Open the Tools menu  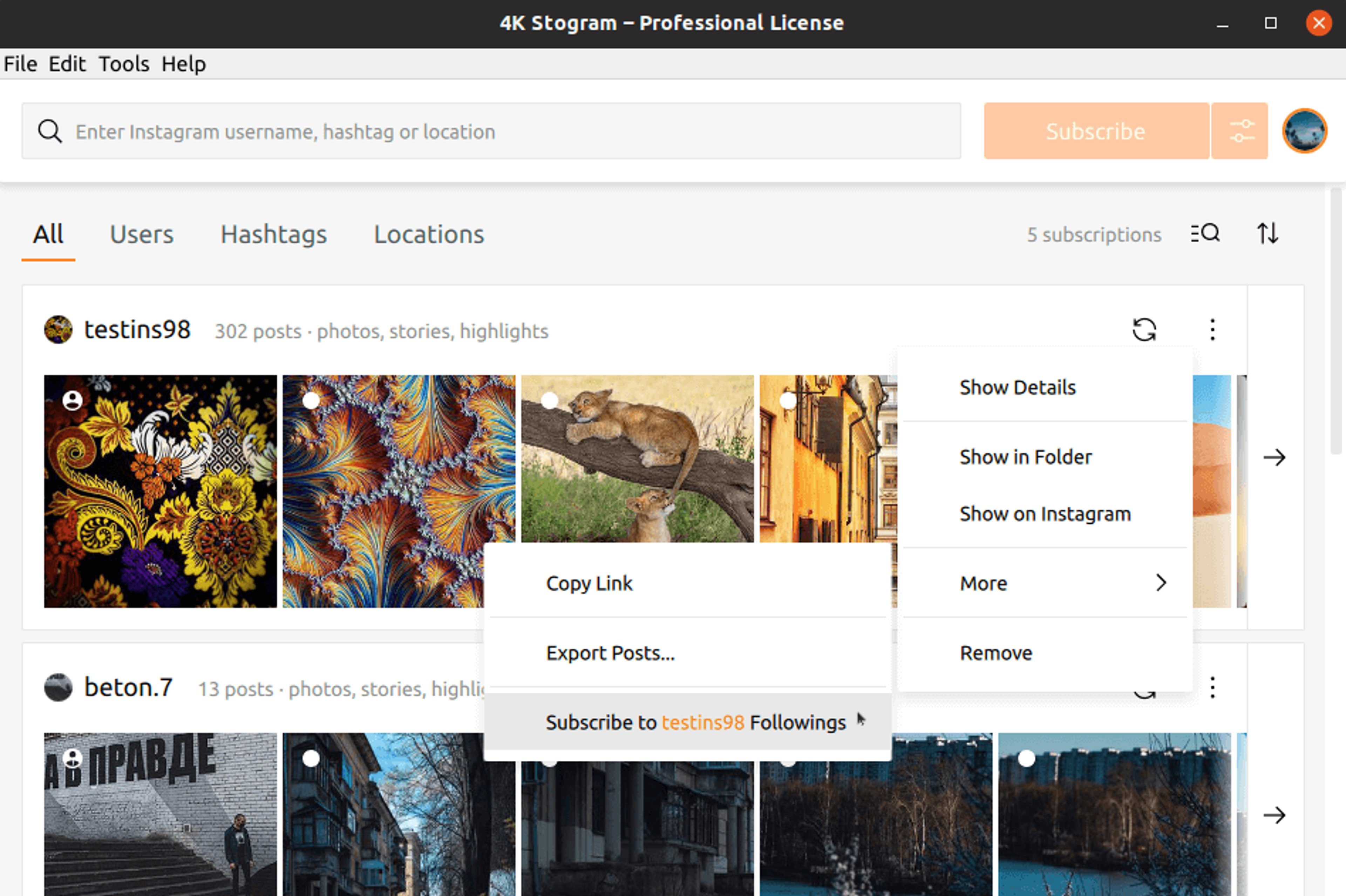(x=123, y=64)
